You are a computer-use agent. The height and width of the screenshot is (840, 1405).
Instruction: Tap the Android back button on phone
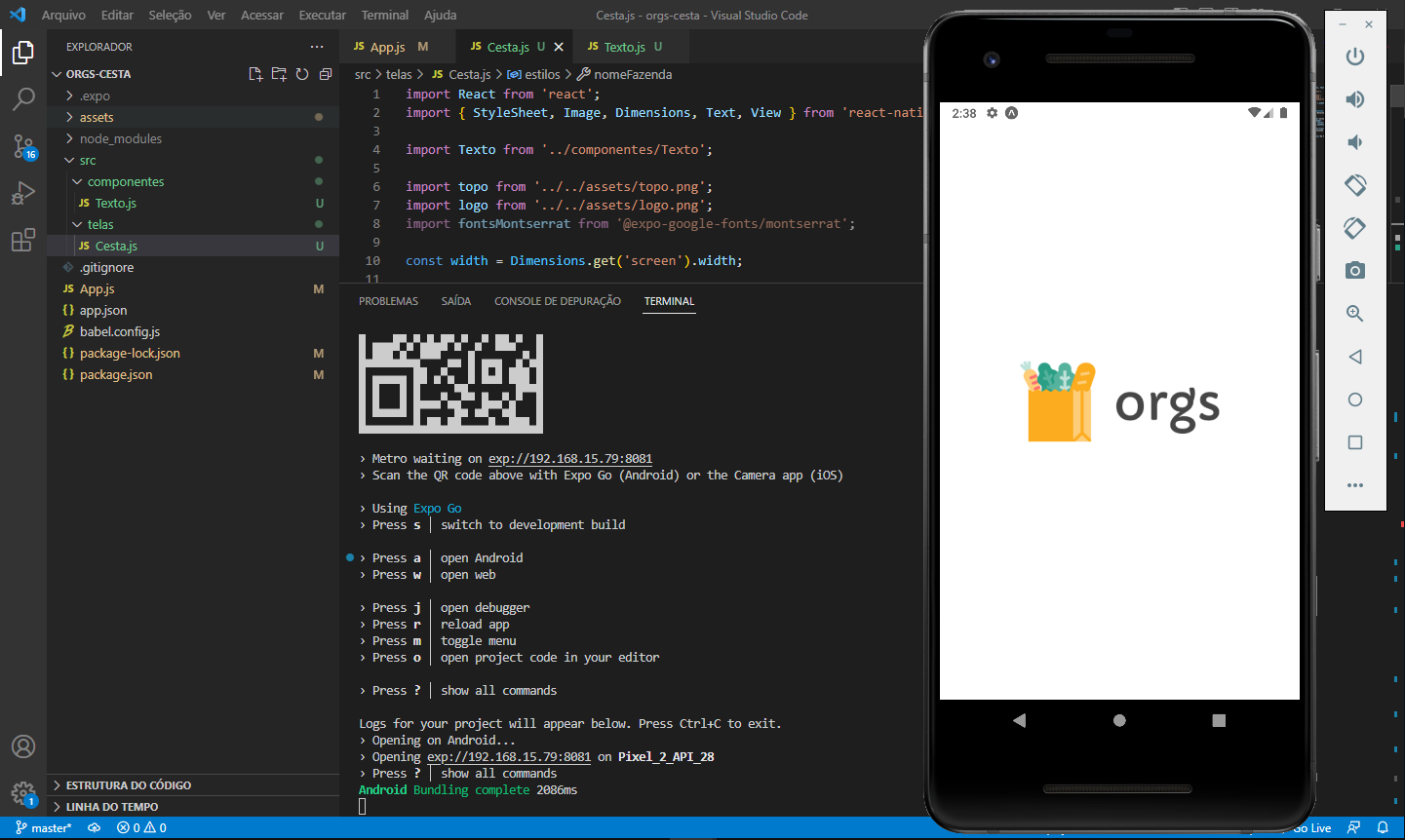1020,721
